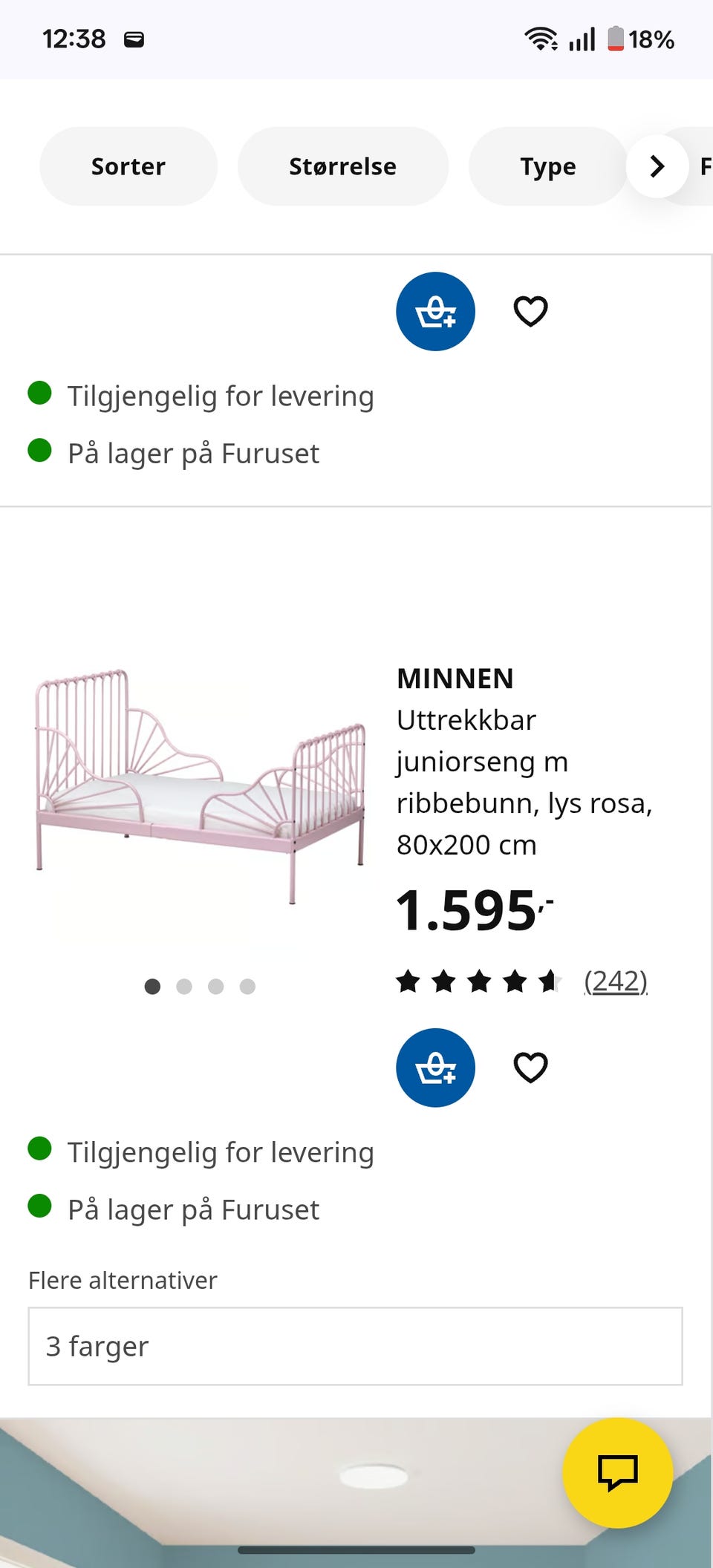Open the Sorter filter
713x1568 pixels.
coord(128,166)
